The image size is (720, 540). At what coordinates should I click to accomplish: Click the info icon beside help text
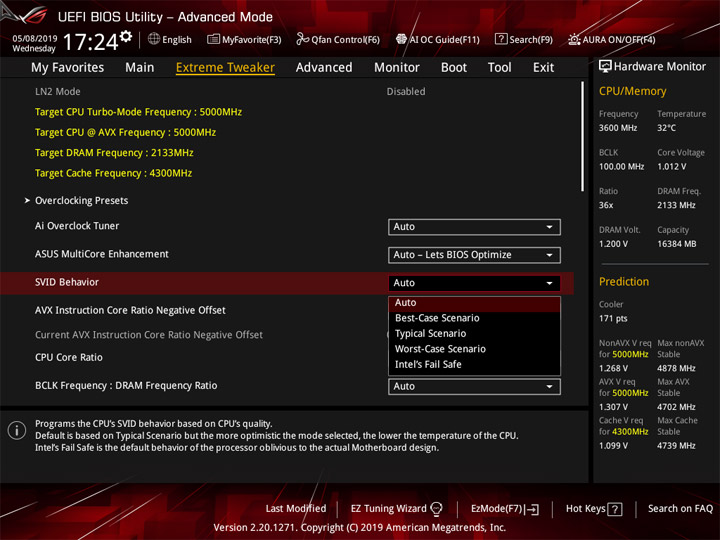pos(17,430)
